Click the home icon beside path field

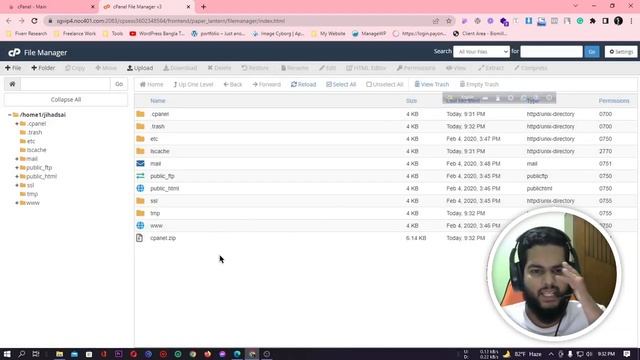(12, 84)
